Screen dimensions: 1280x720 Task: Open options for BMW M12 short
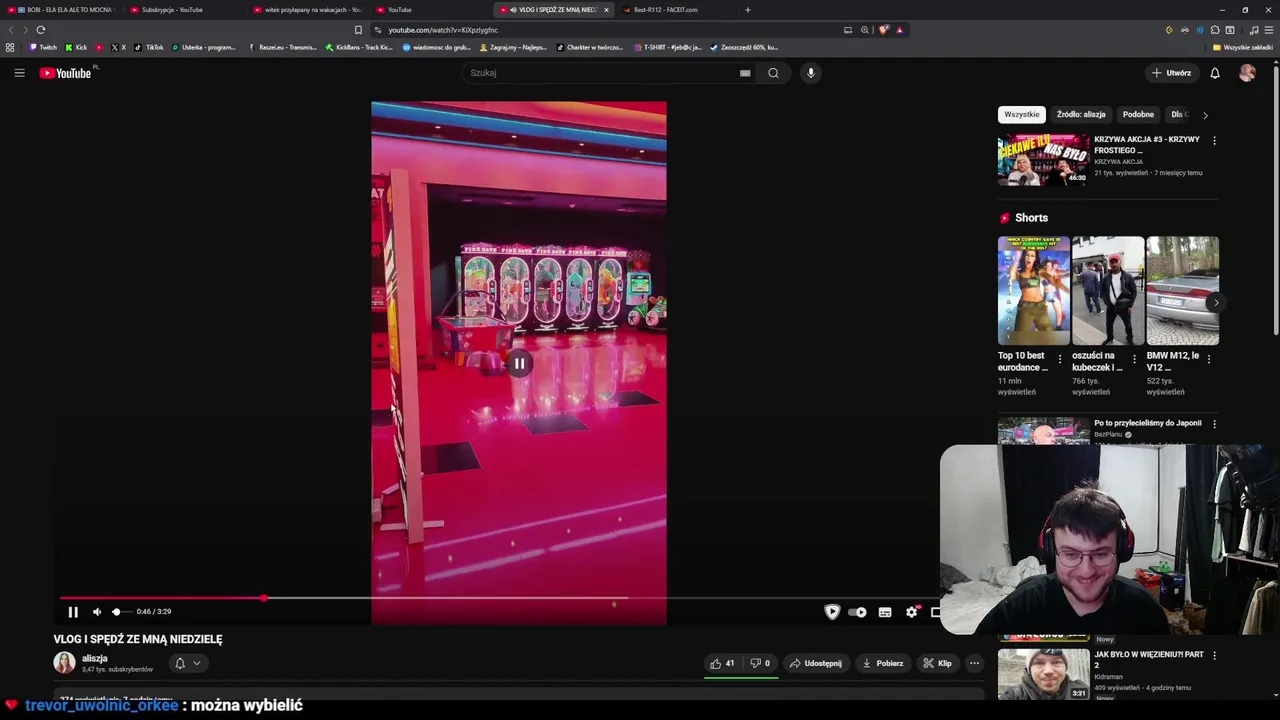(1209, 359)
